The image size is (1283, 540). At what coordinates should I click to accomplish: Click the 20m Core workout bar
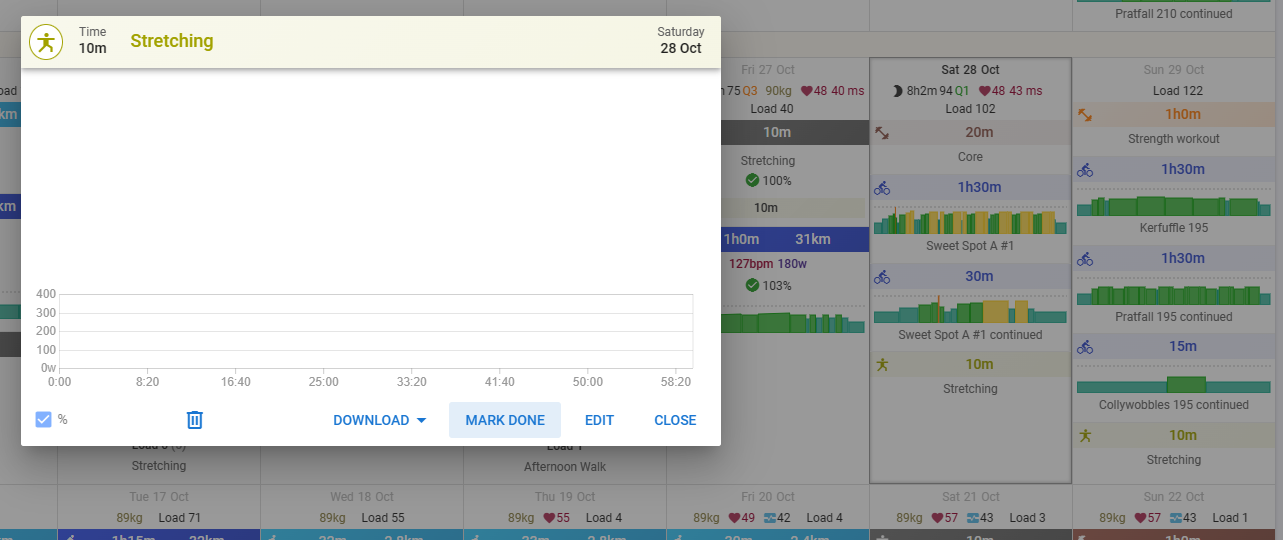tap(970, 132)
